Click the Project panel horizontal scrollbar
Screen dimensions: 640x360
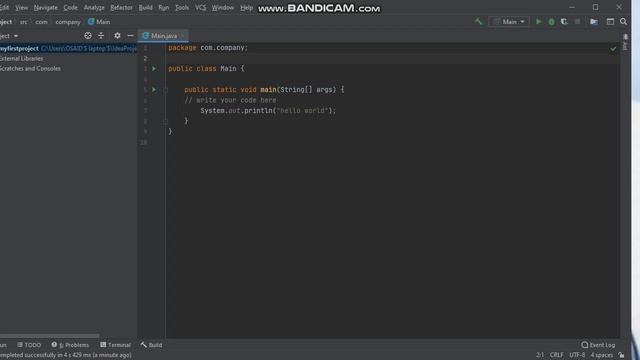(49, 336)
